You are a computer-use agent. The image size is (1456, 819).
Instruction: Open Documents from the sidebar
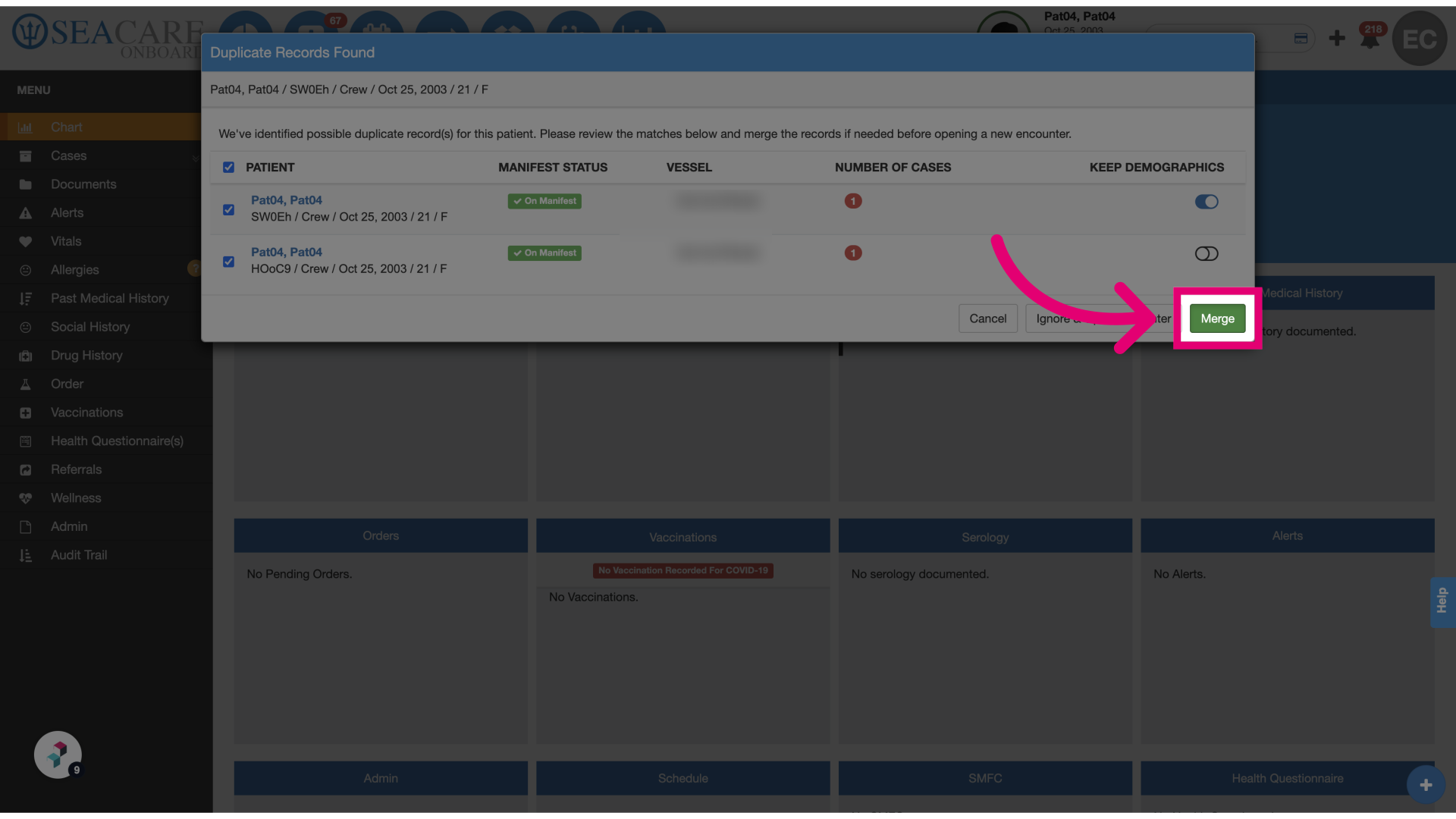point(83,184)
